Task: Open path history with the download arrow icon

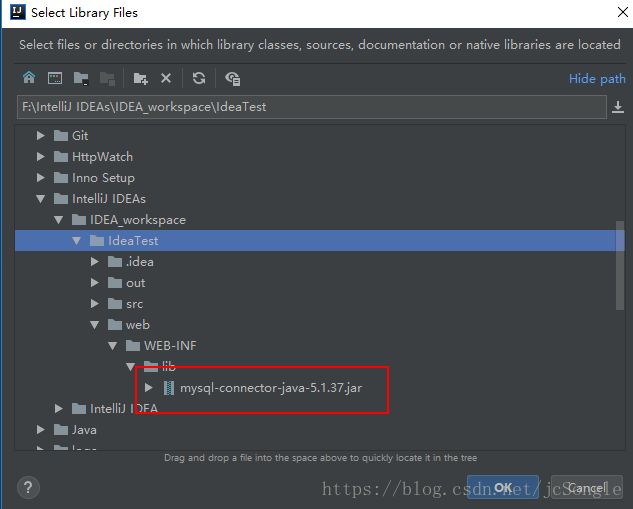Action: click(x=618, y=107)
